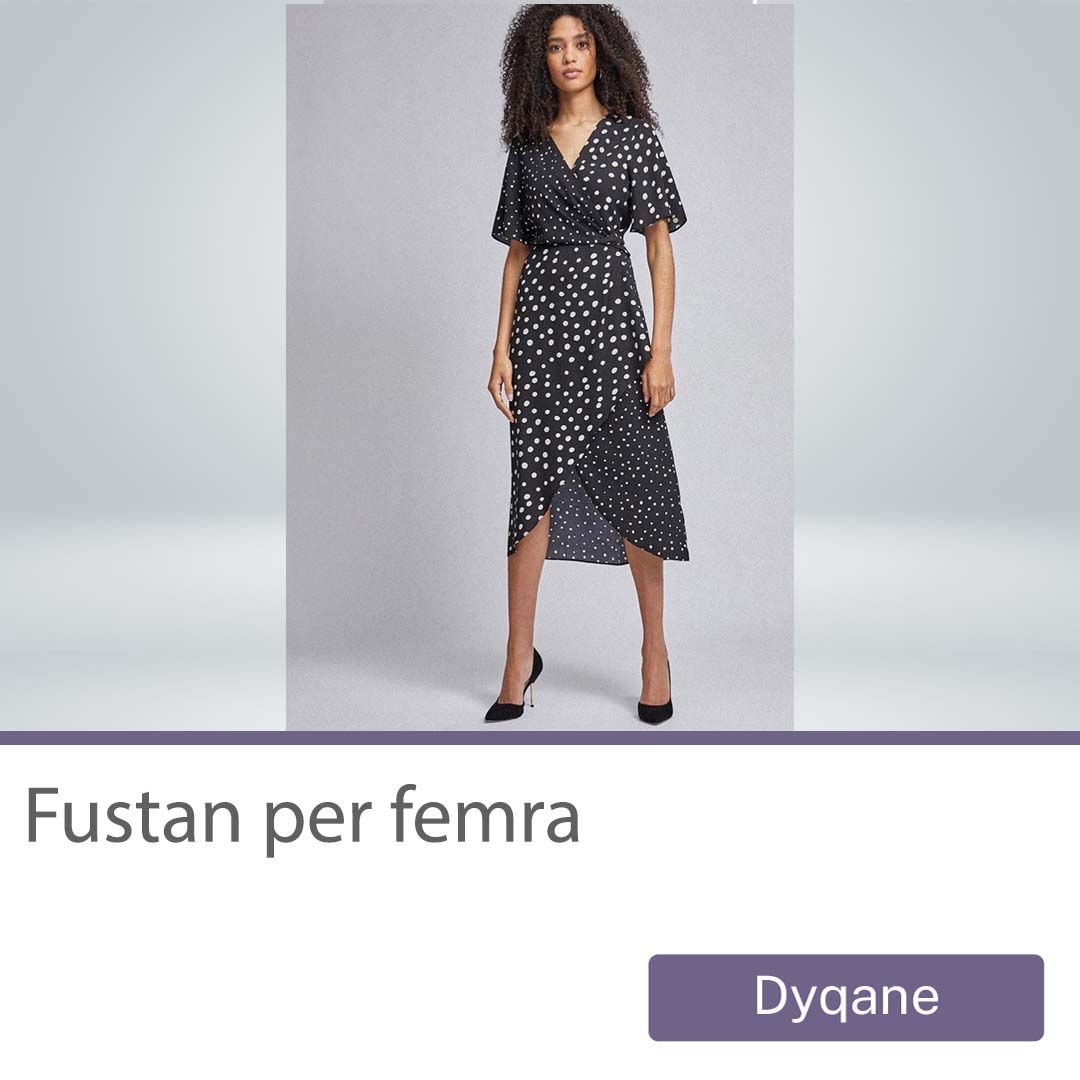Tap the model's face in the product image
The image size is (1080, 1080).
click(571, 53)
